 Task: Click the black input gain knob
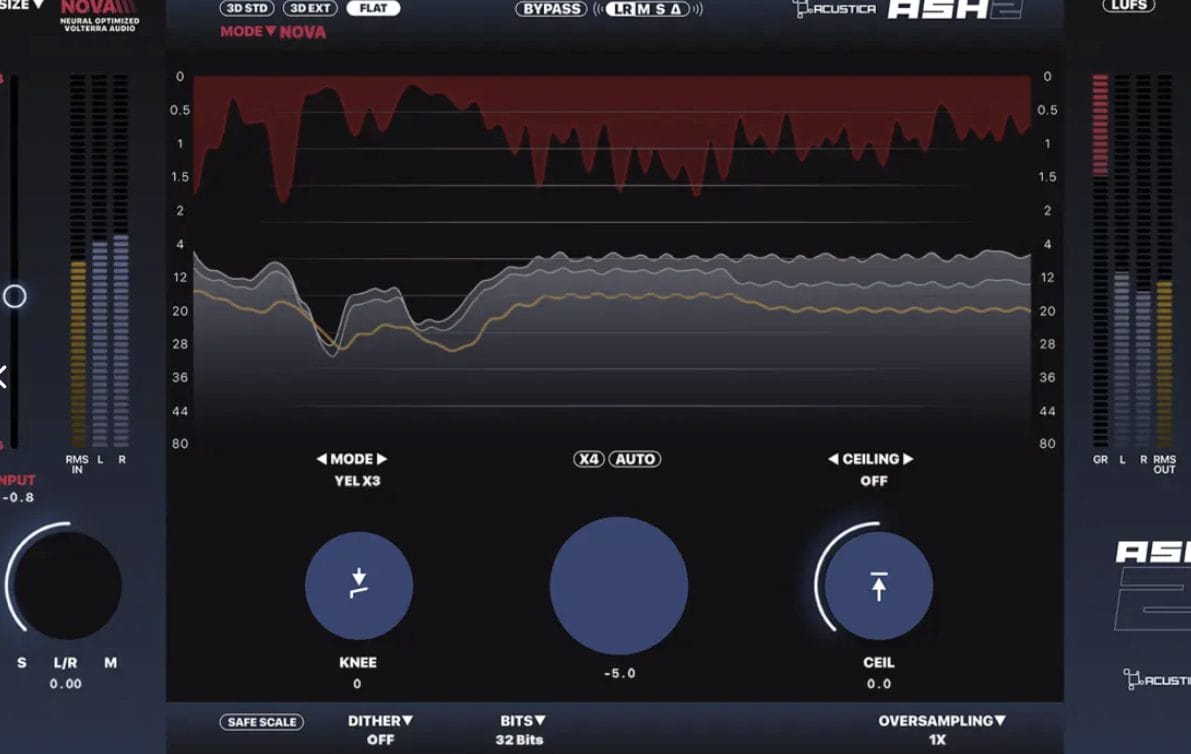[x=68, y=585]
